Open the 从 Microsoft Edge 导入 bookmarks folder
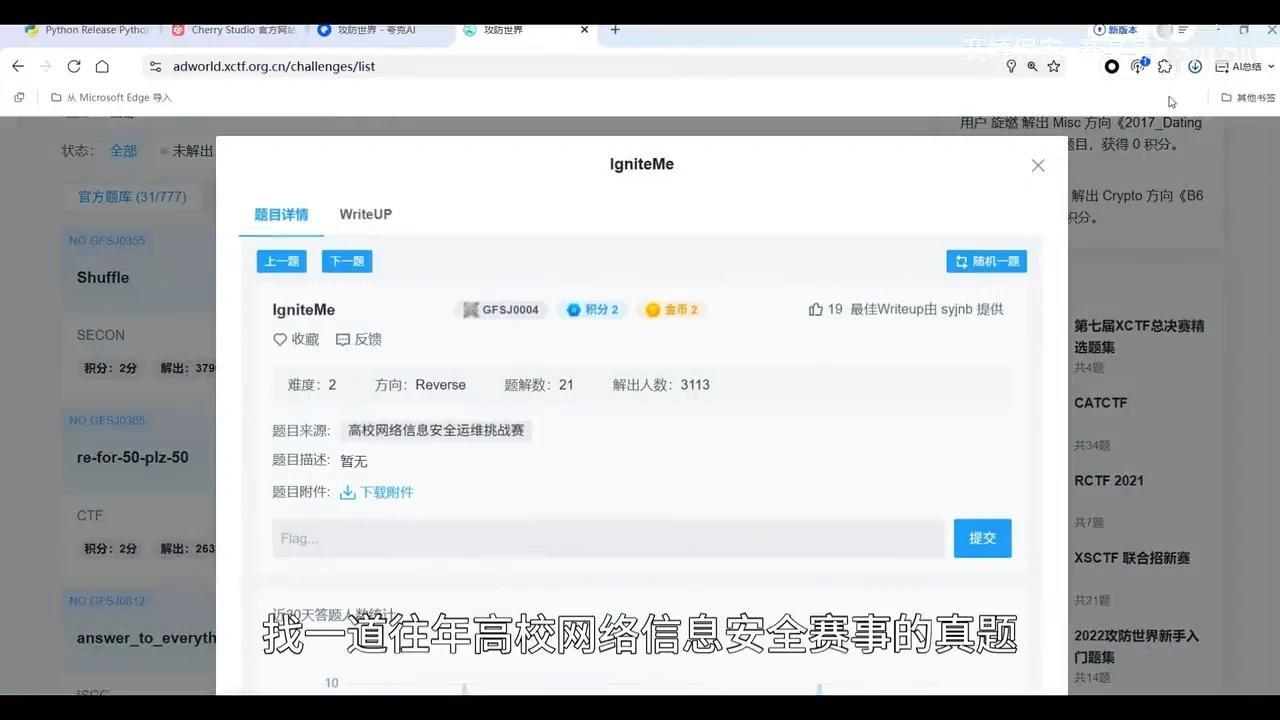This screenshot has height=720, width=1280. (111, 98)
